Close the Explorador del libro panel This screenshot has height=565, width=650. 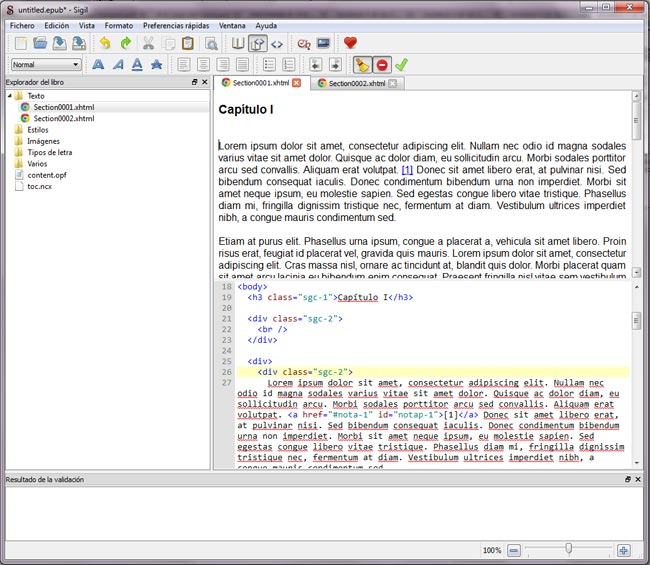(204, 82)
